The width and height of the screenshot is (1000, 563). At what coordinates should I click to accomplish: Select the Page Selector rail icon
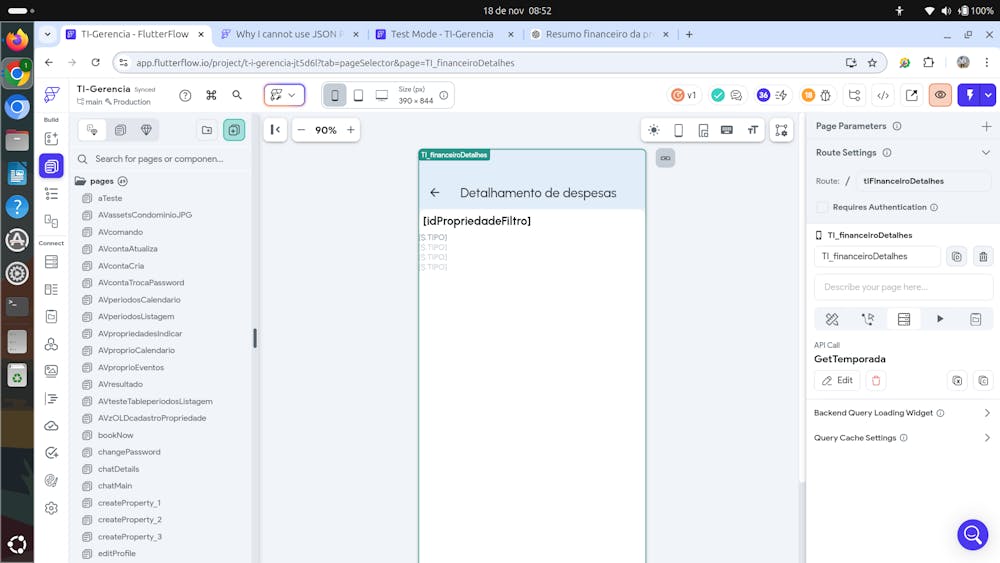tap(52, 166)
